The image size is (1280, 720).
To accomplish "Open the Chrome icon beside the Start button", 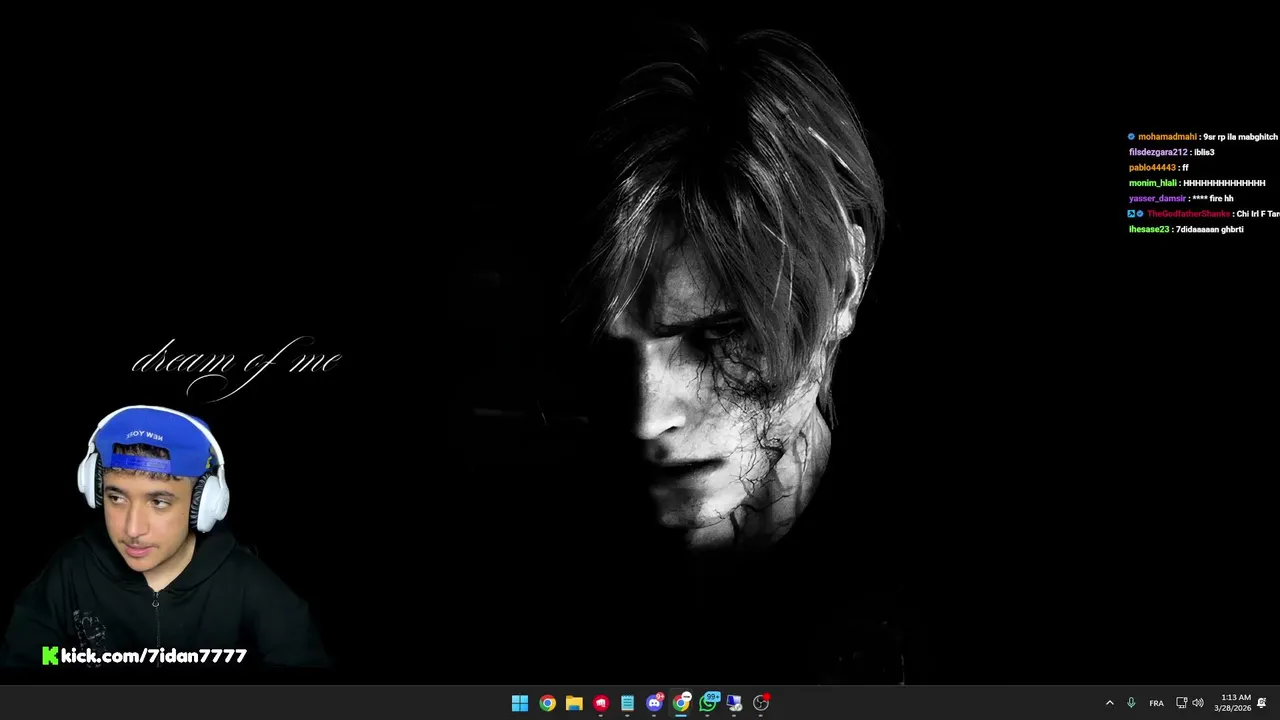I will [x=547, y=703].
